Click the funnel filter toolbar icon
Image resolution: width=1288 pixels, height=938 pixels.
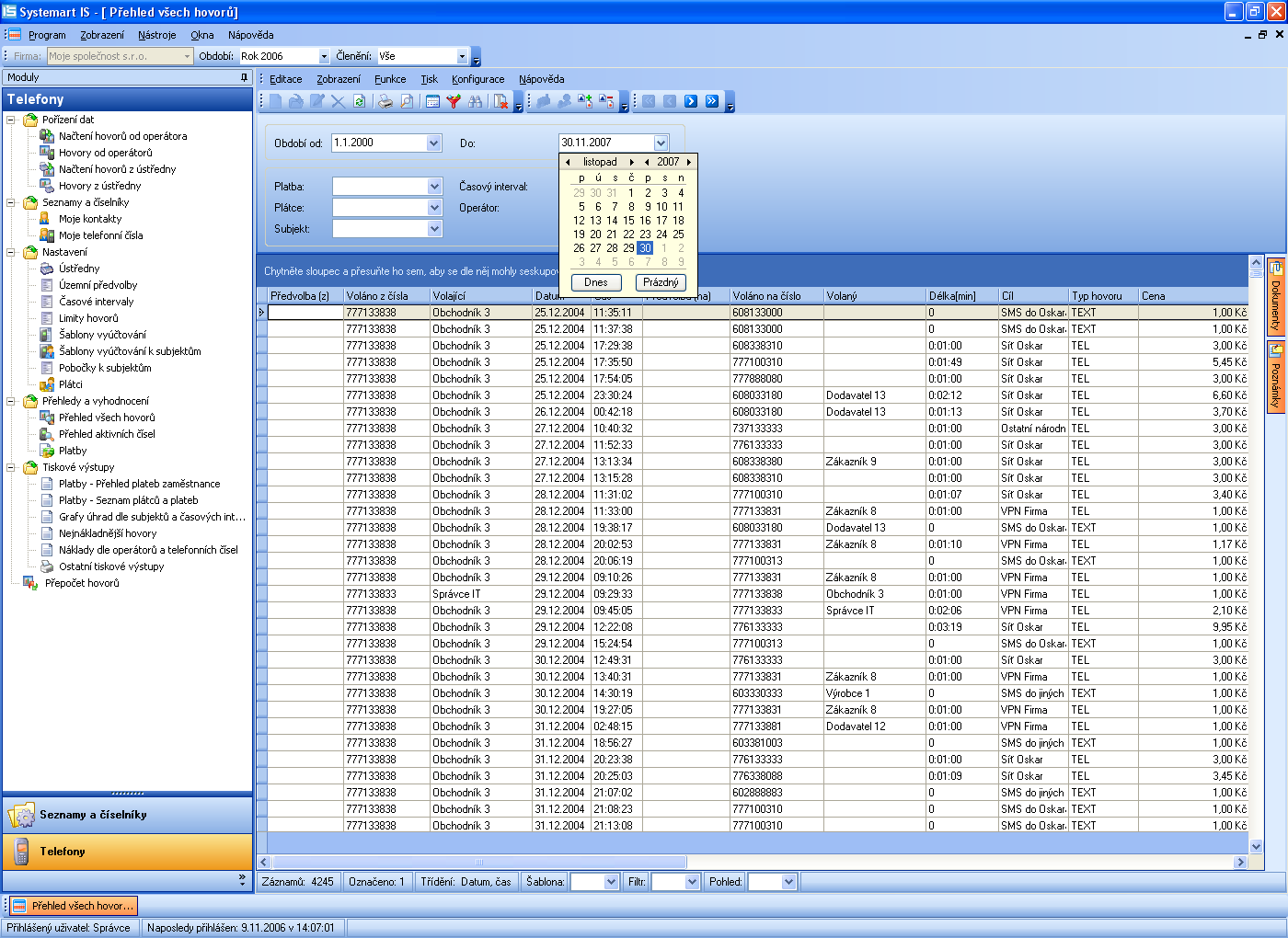coord(454,101)
